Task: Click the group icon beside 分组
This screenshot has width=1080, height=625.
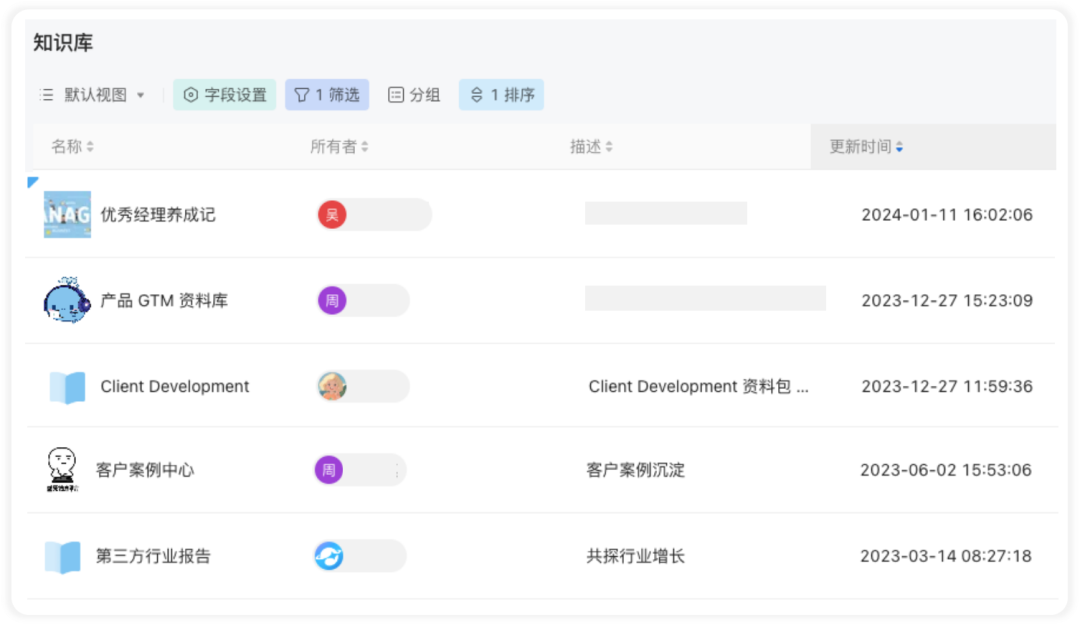Action: (395, 95)
